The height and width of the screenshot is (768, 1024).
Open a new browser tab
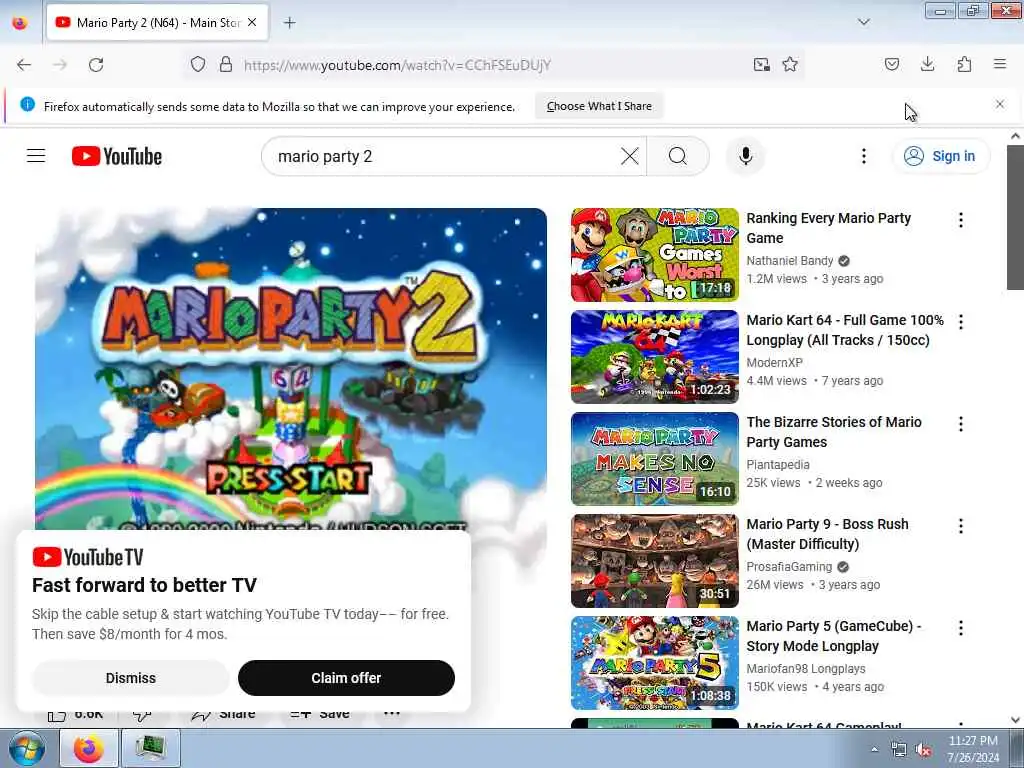pyautogui.click(x=289, y=23)
